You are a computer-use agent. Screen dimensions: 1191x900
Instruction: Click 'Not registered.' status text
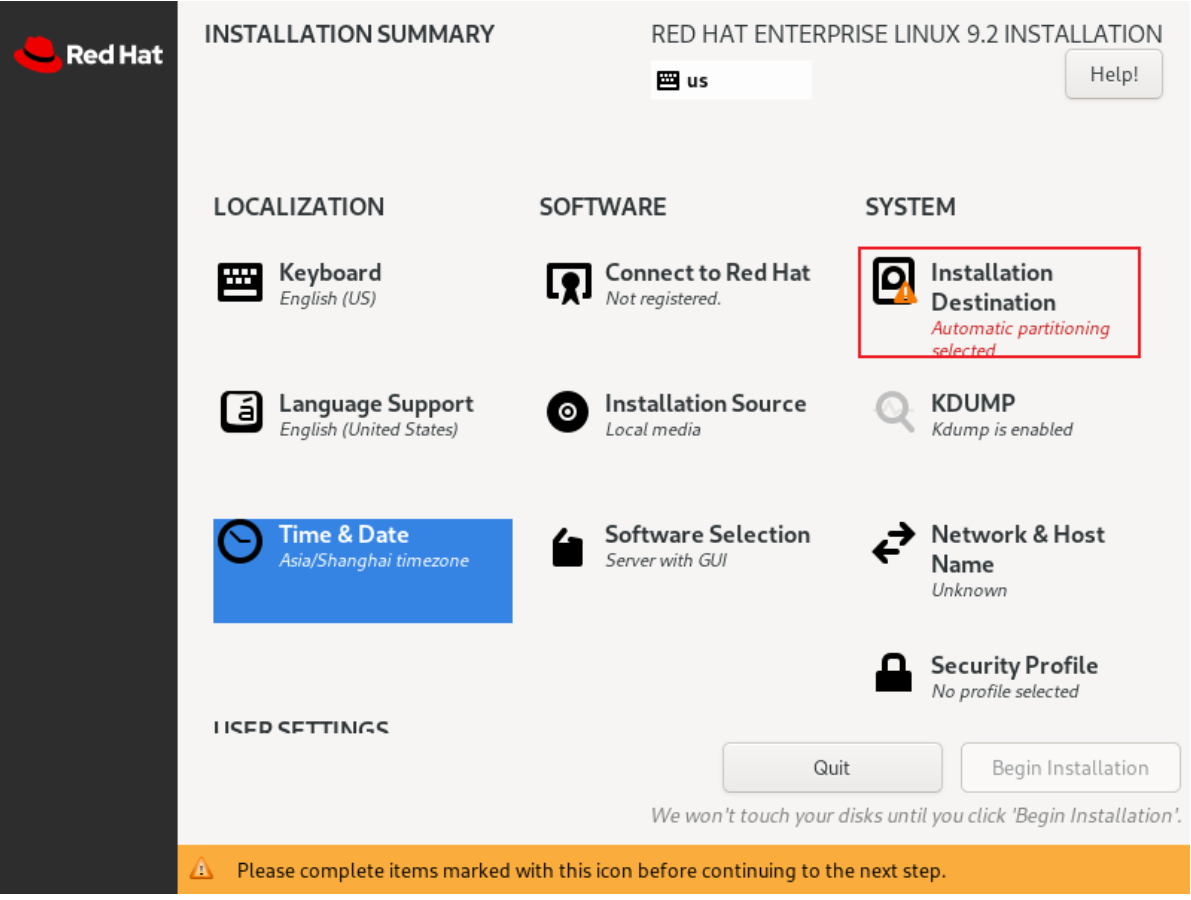663,298
